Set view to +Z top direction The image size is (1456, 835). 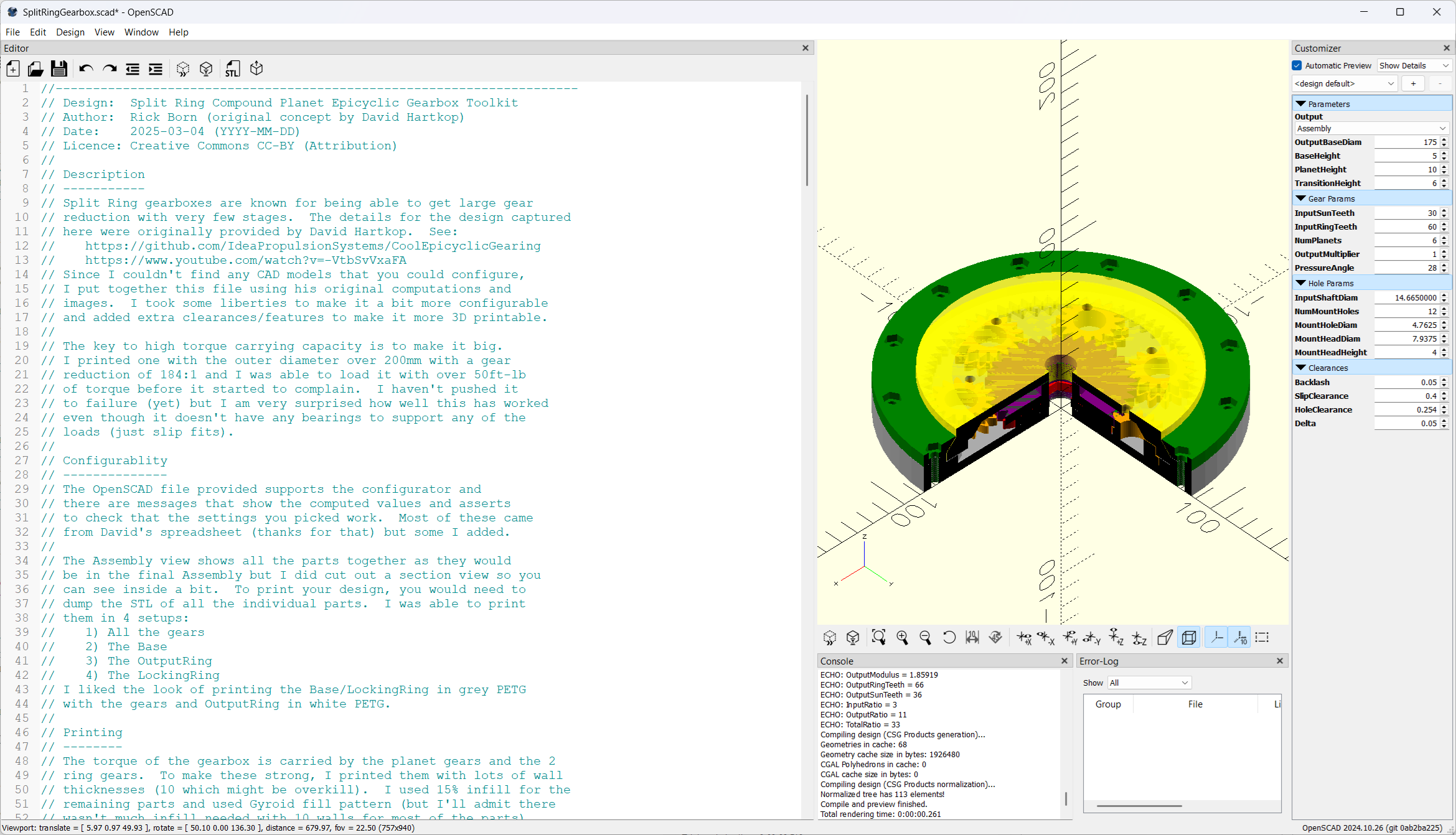(x=1116, y=637)
